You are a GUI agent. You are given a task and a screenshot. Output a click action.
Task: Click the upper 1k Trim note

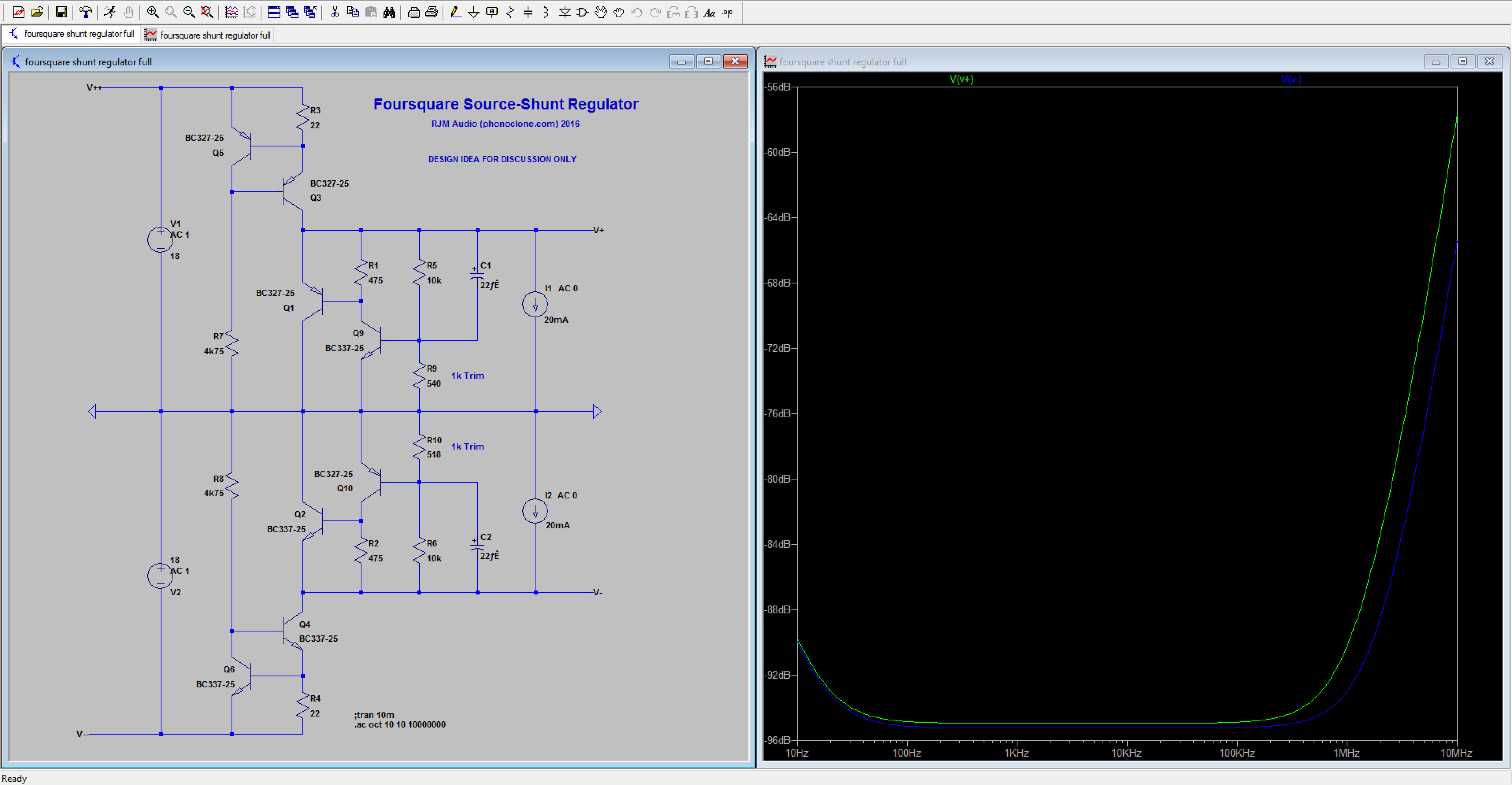tap(468, 376)
